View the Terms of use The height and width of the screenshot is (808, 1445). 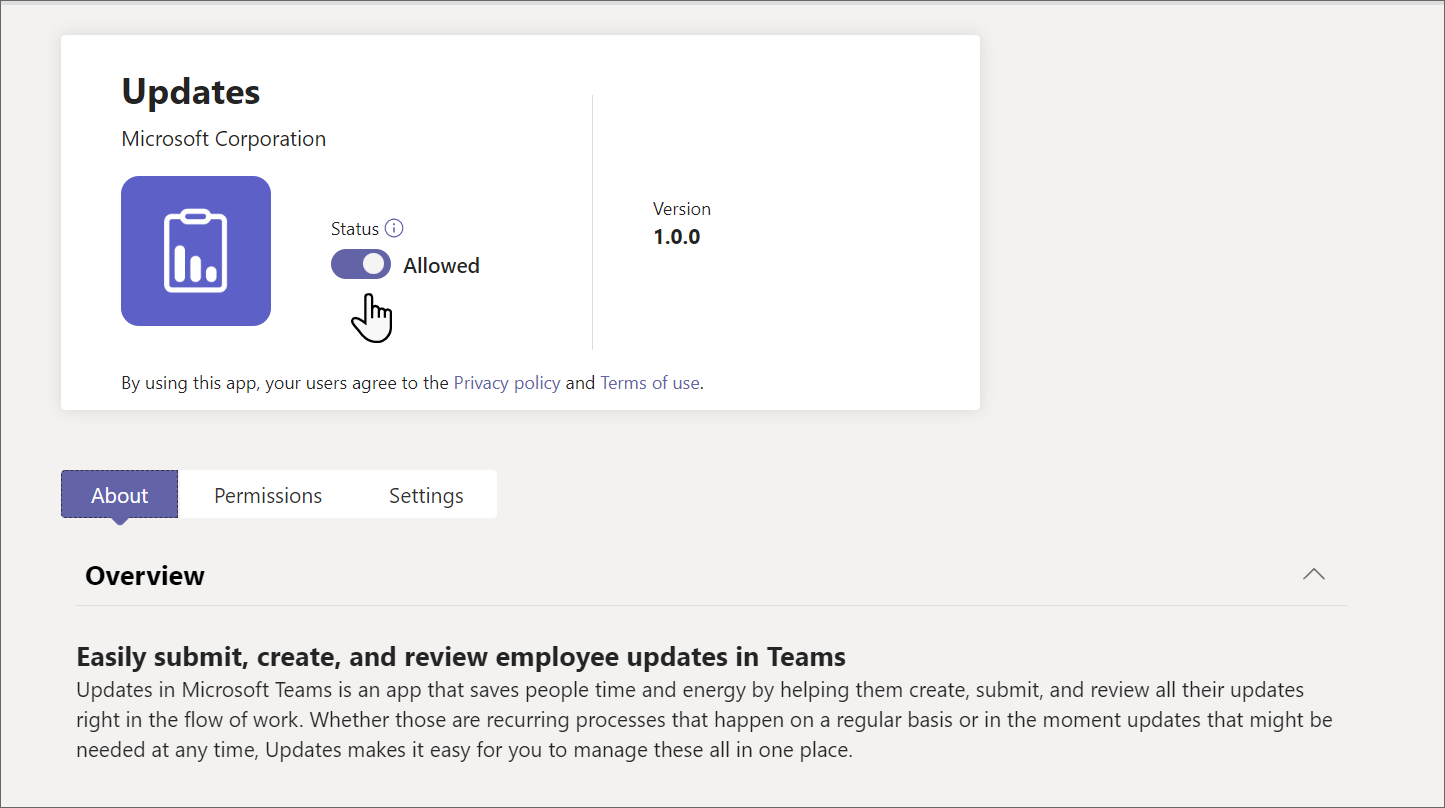point(649,382)
